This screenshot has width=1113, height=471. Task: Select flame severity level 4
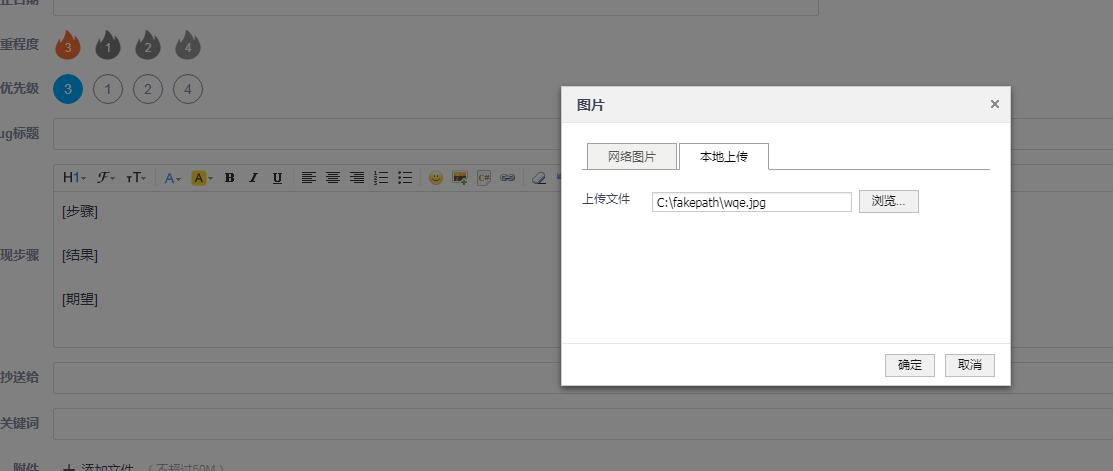click(x=187, y=45)
